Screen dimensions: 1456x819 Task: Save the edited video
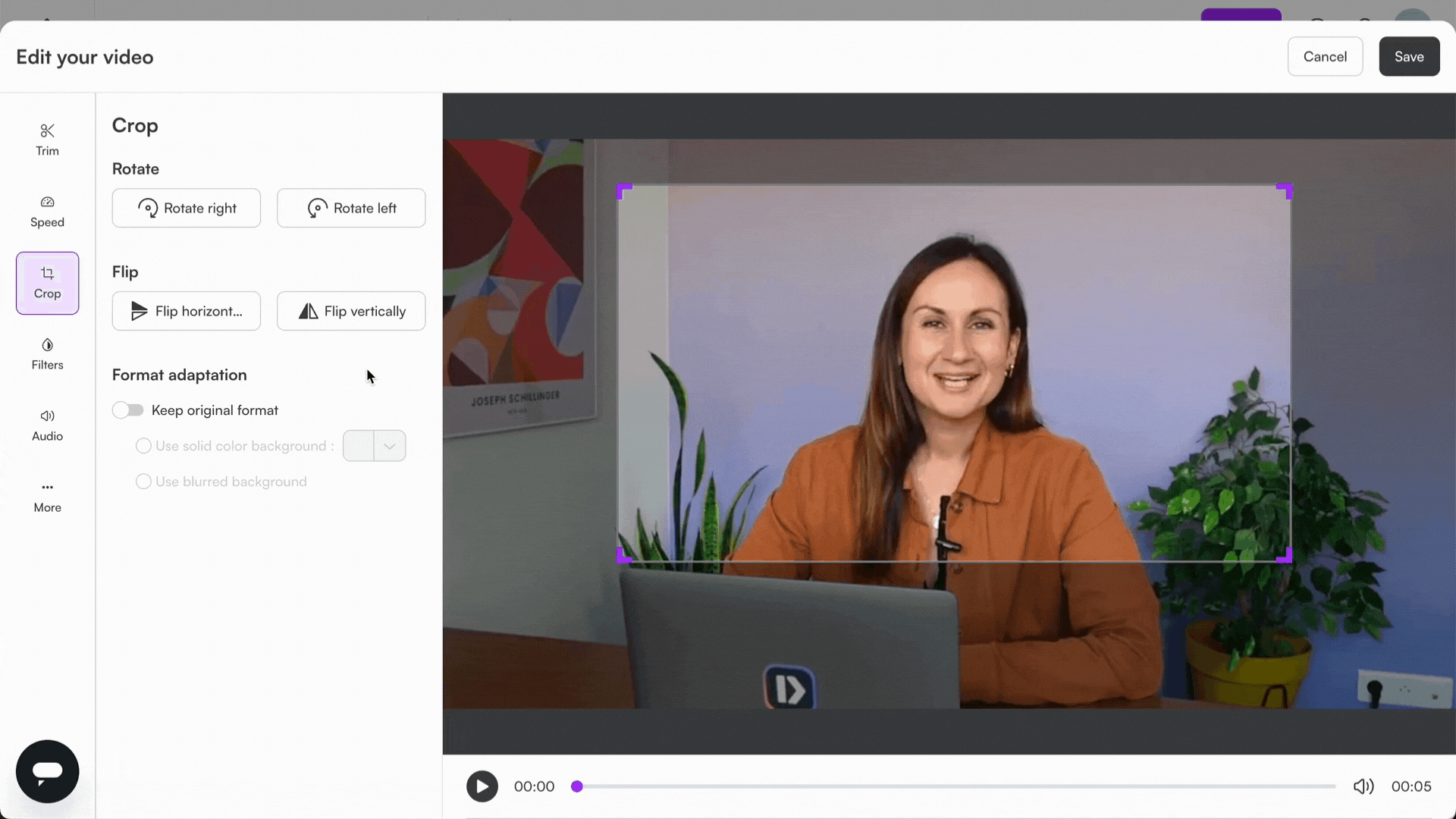(1408, 56)
